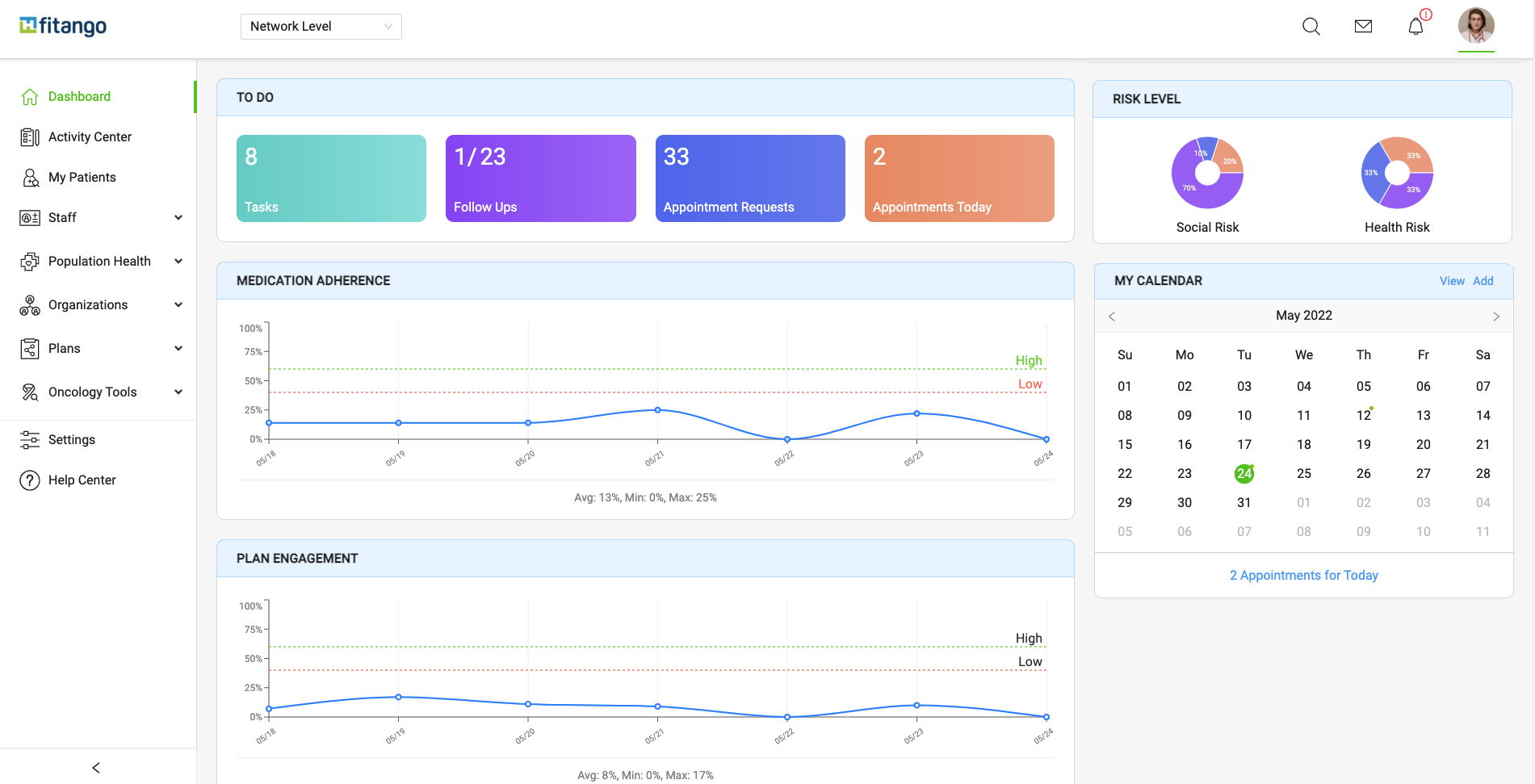
Task: Click the Organizations icon
Action: [30, 305]
